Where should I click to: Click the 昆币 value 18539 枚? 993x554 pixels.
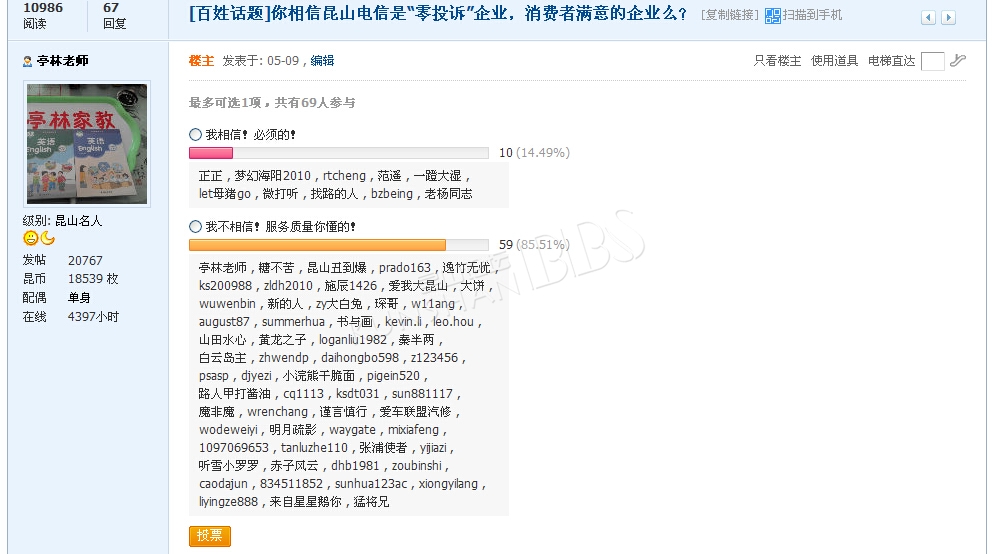(93, 279)
